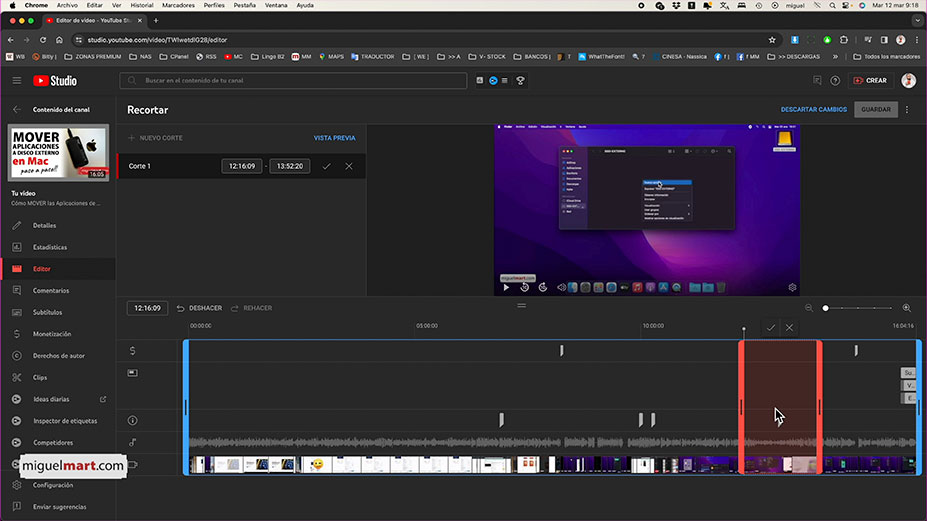Click NUEVO CORTE
This screenshot has width=927, height=521.
point(155,138)
